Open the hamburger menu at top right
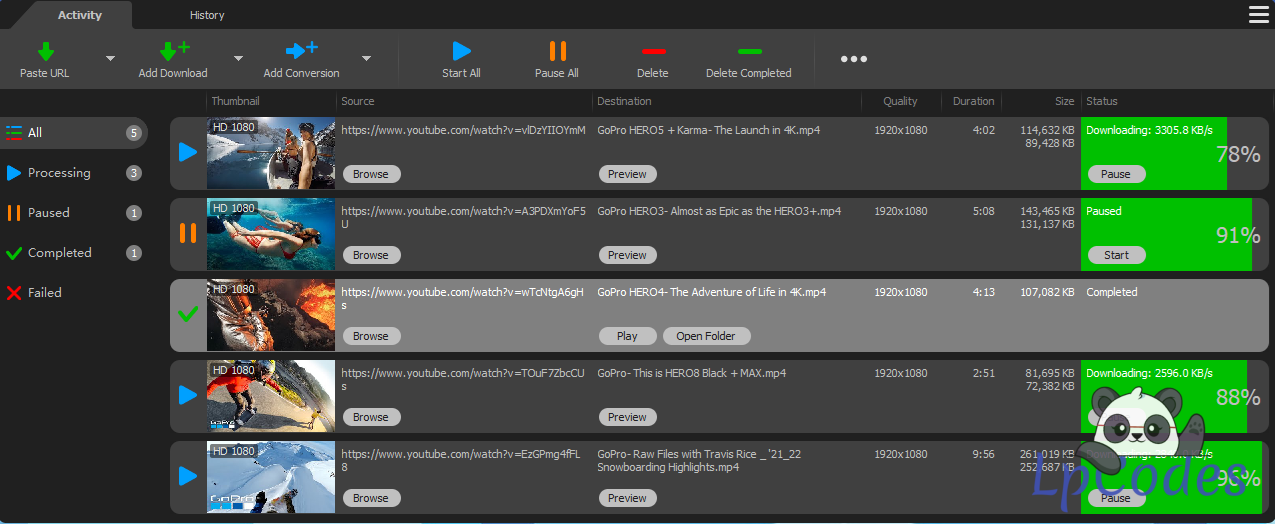This screenshot has height=524, width=1275. (x=1258, y=14)
